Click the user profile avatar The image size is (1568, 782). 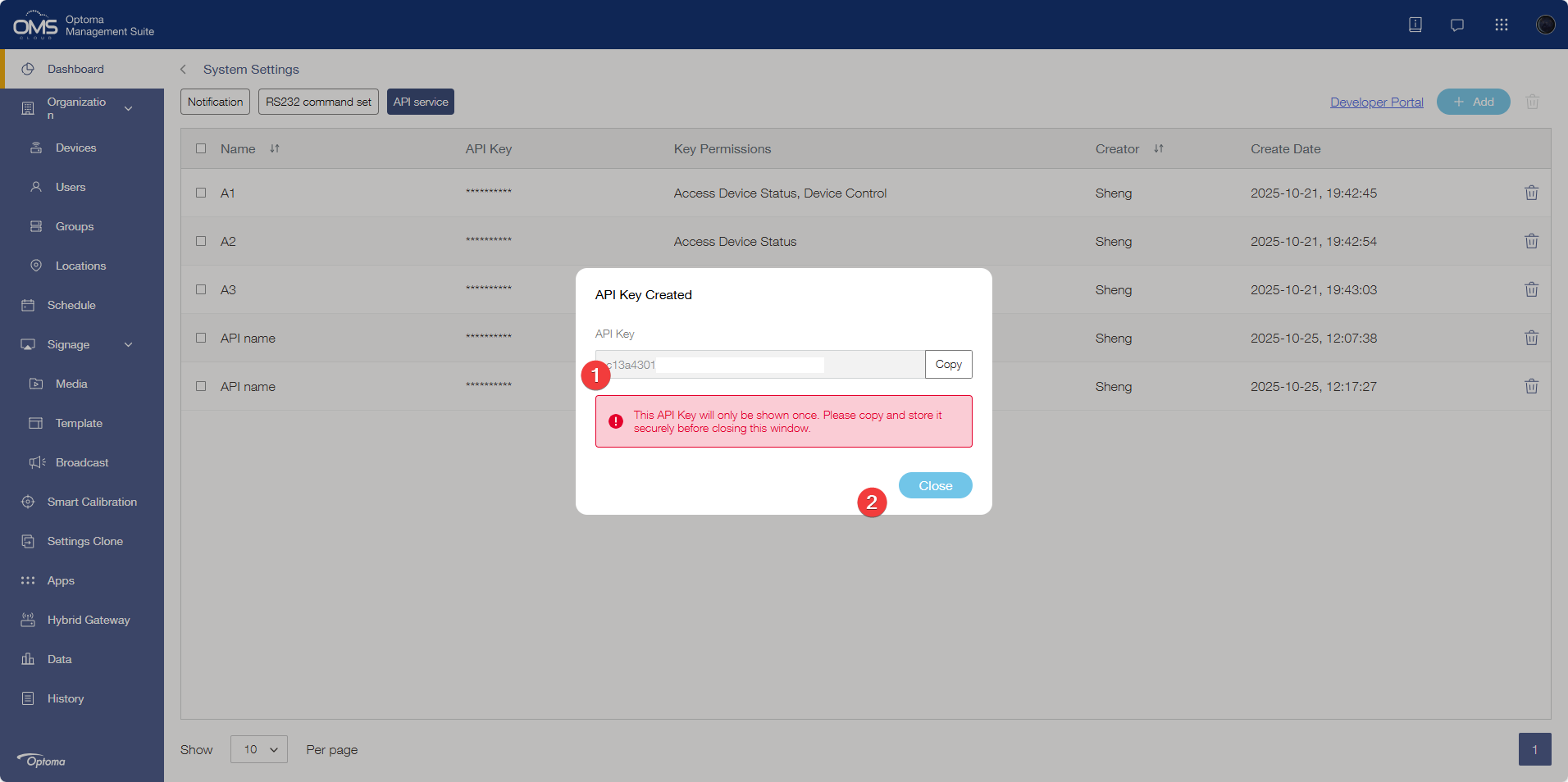(1545, 25)
